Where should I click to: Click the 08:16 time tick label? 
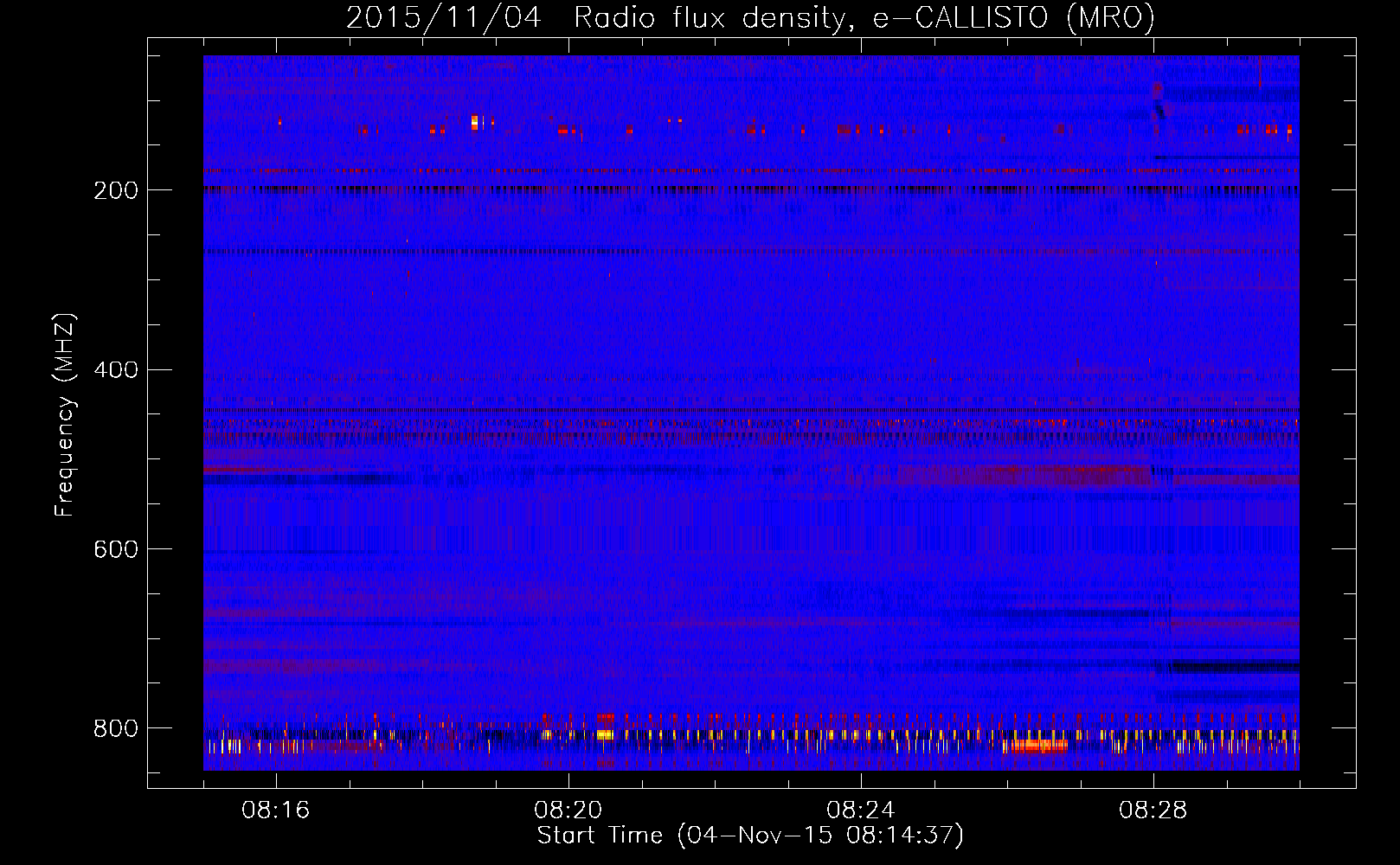276,811
